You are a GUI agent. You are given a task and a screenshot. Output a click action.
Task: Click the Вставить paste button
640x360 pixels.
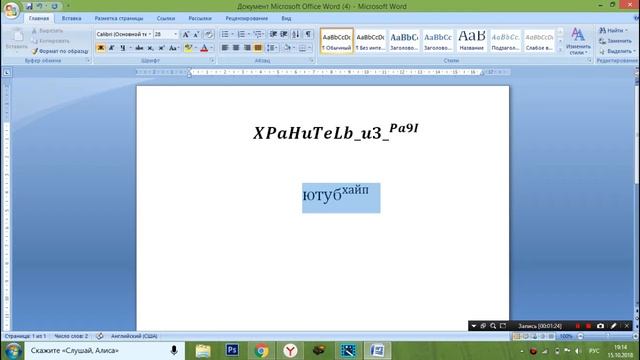[x=17, y=40]
